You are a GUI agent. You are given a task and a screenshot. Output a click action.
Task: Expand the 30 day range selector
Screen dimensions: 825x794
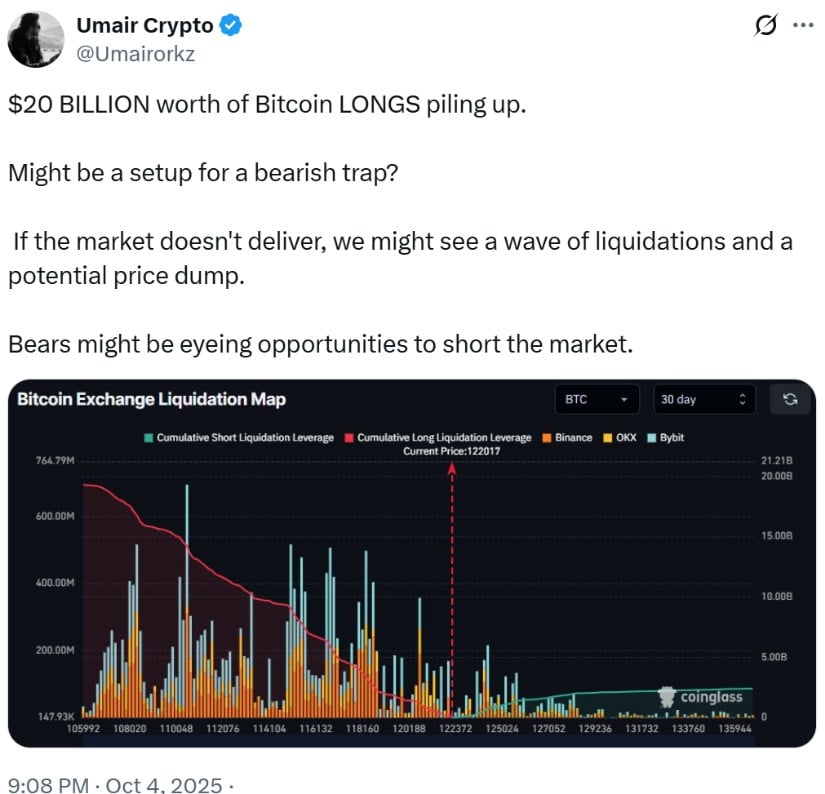(x=701, y=399)
